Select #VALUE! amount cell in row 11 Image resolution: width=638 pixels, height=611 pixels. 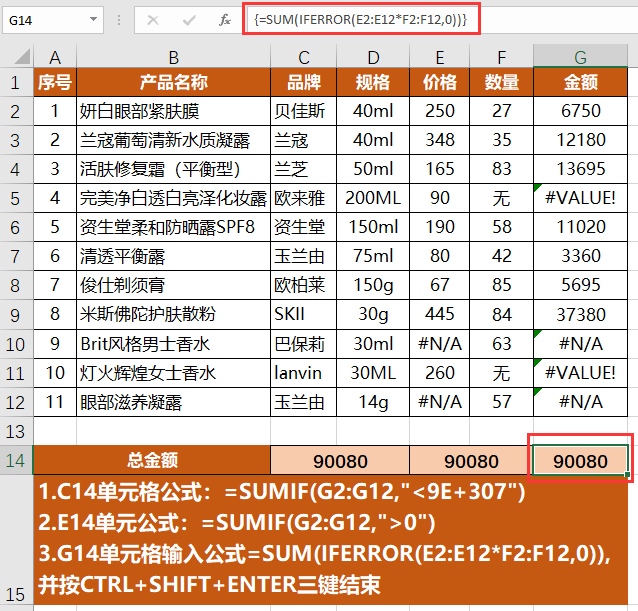[x=580, y=373]
